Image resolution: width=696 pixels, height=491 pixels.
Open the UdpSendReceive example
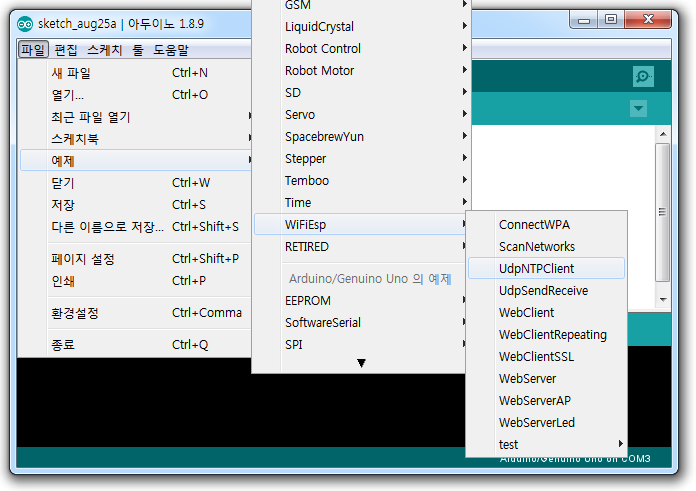click(x=546, y=290)
